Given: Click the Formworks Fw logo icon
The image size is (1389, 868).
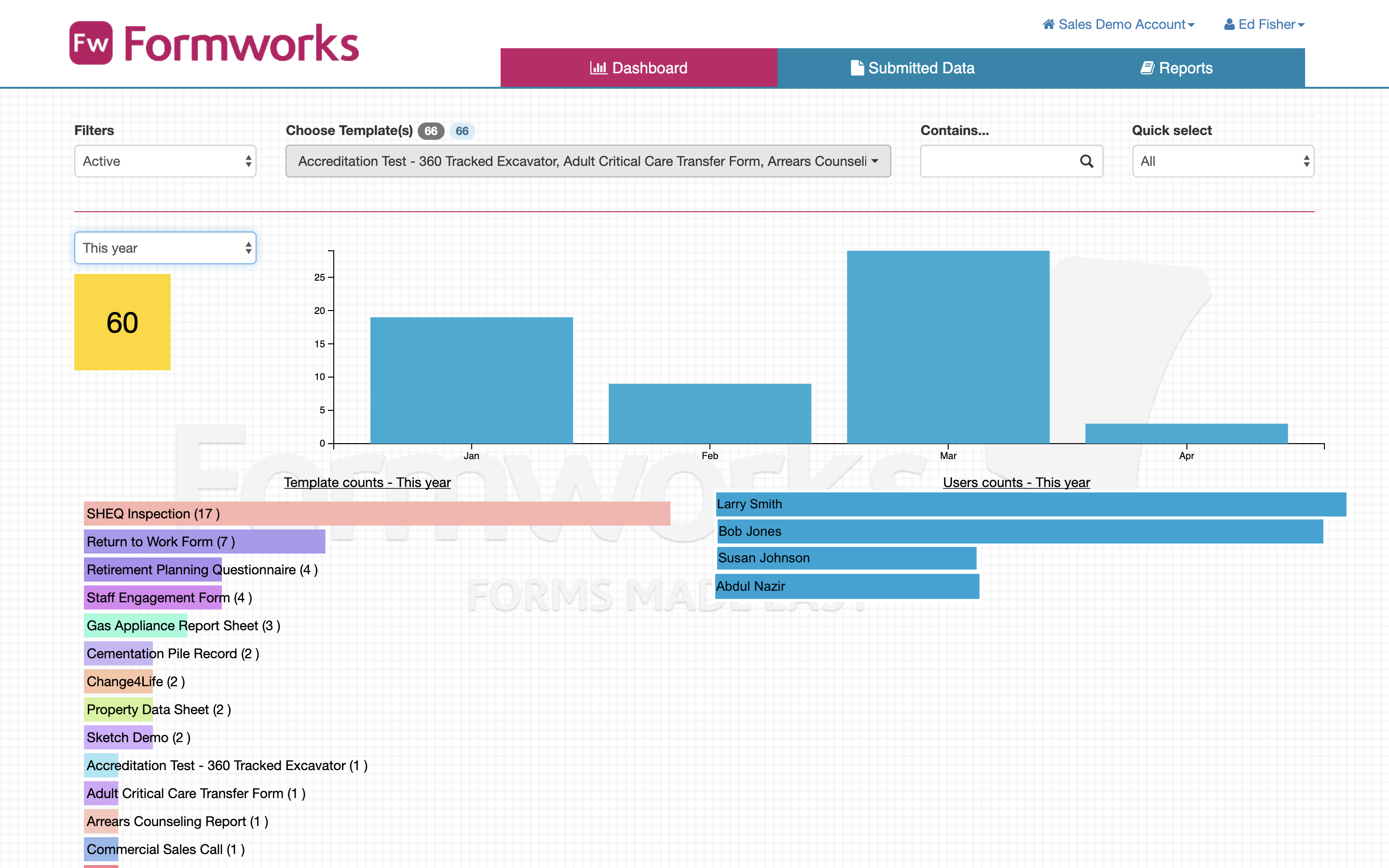Looking at the screenshot, I should point(91,43).
